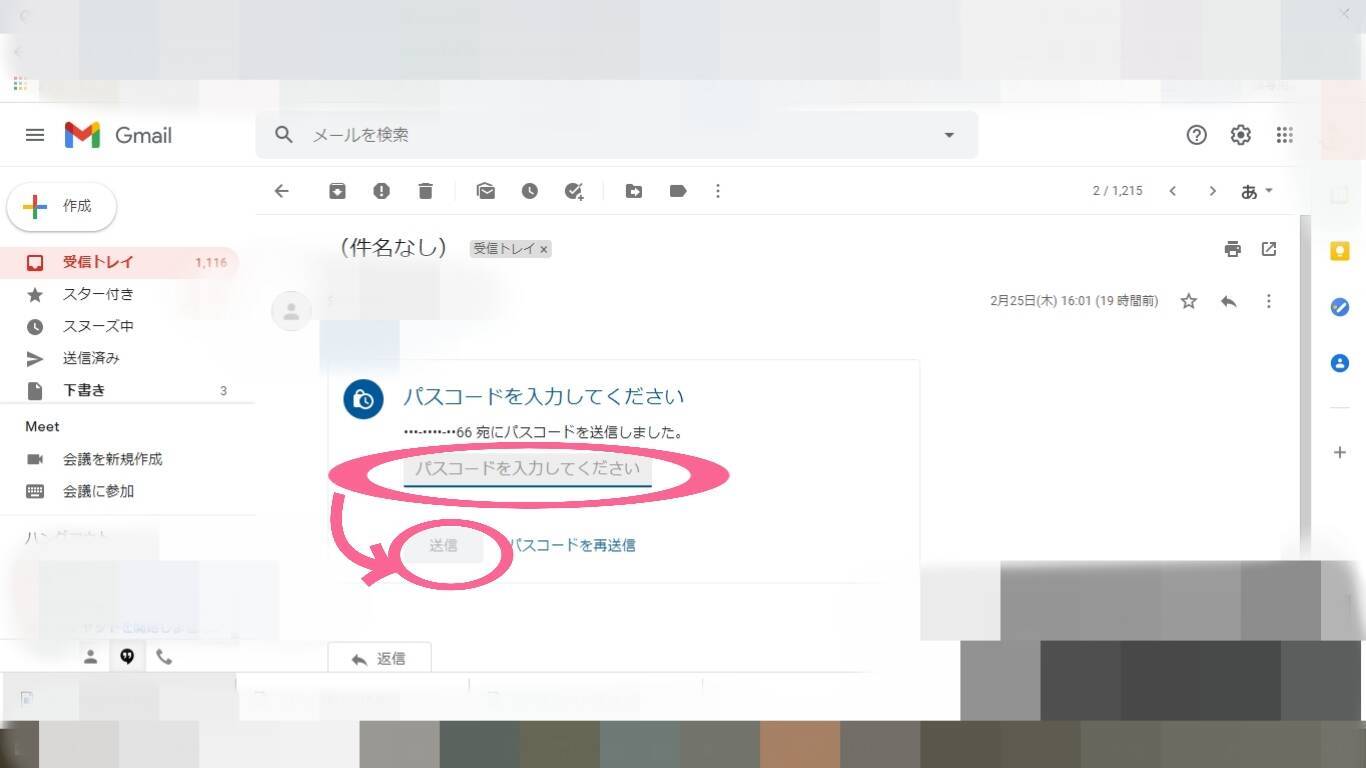Click the back arrow to return to inbox

[x=282, y=191]
